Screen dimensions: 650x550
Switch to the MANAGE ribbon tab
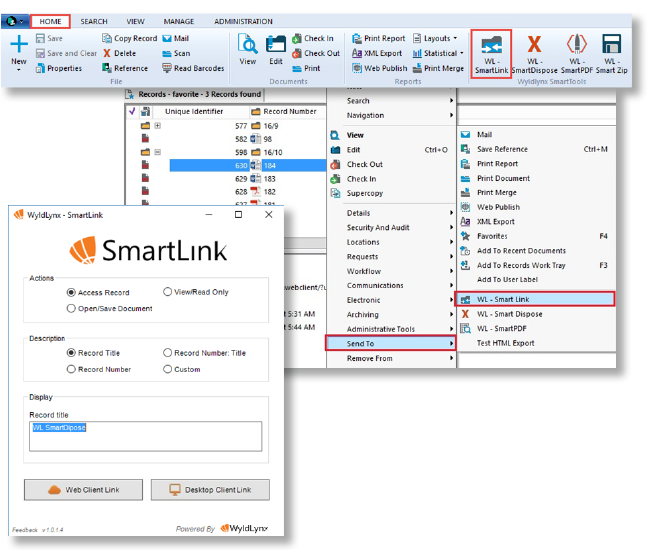[179, 22]
